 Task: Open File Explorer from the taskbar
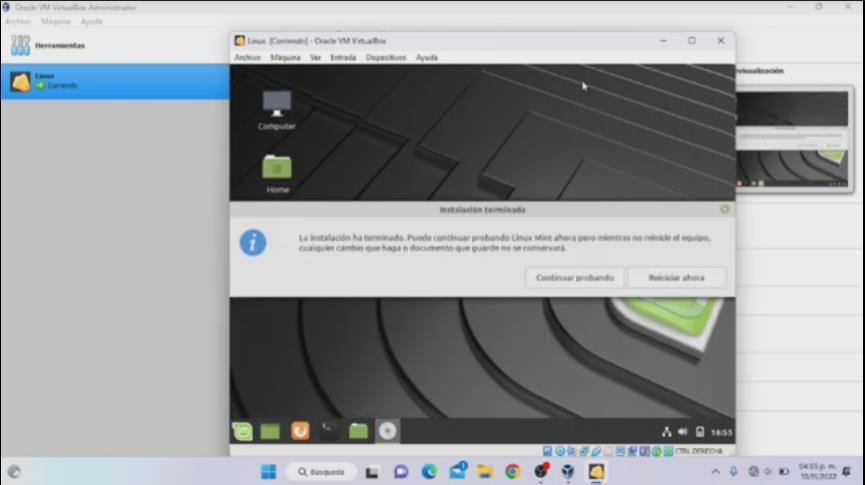coord(485,472)
